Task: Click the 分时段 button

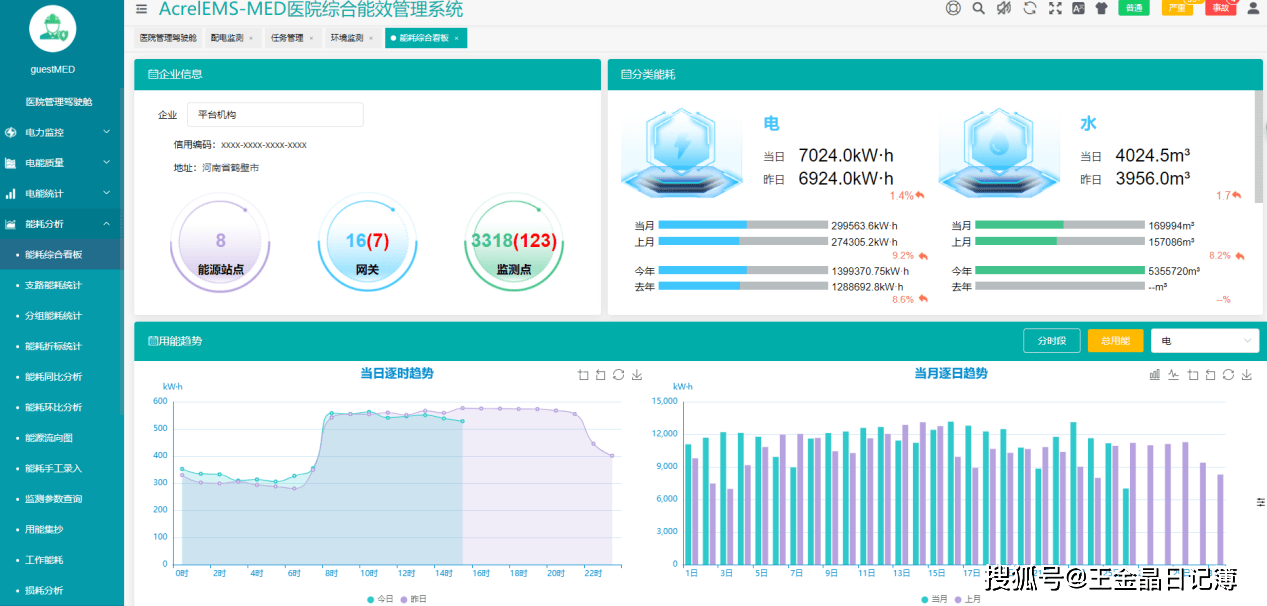Action: [1051, 341]
